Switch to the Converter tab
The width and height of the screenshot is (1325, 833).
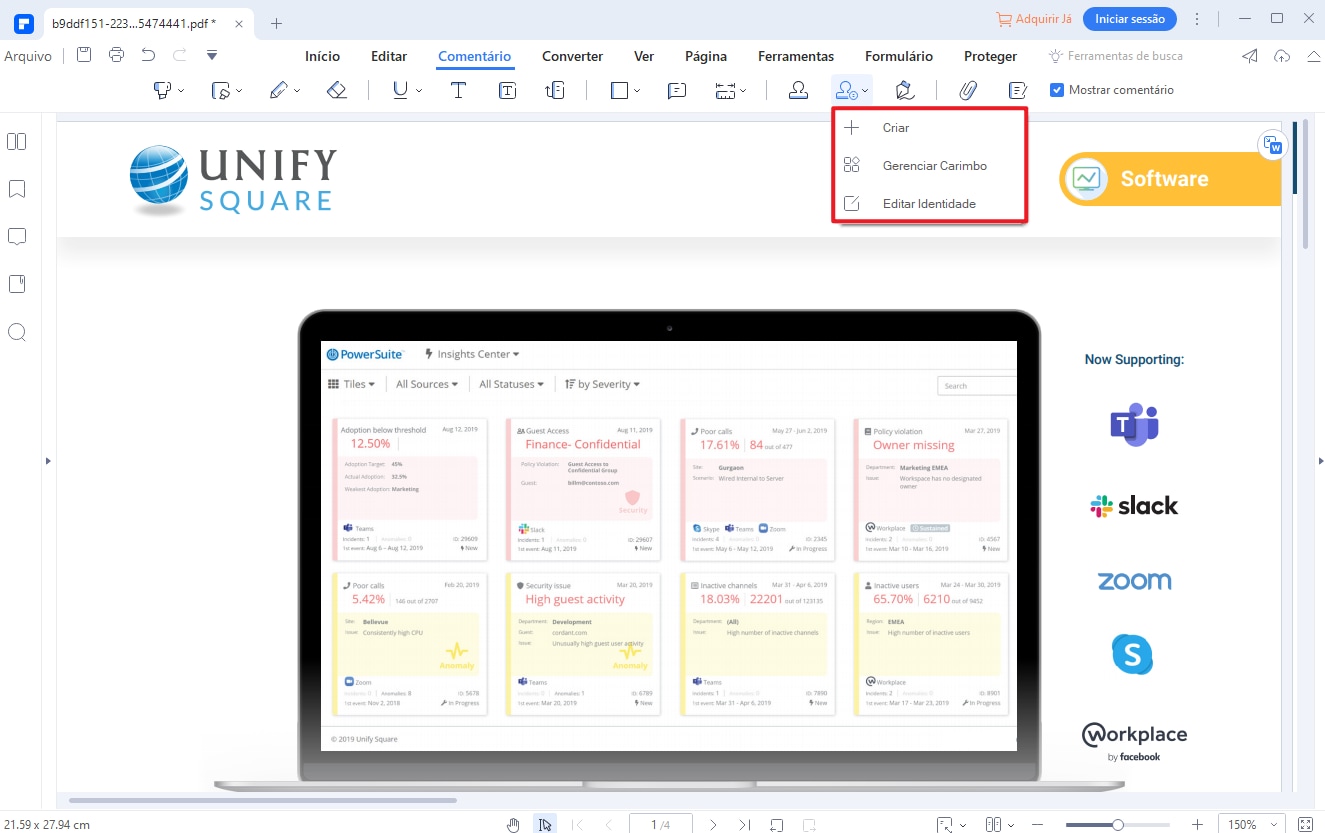[x=573, y=56]
